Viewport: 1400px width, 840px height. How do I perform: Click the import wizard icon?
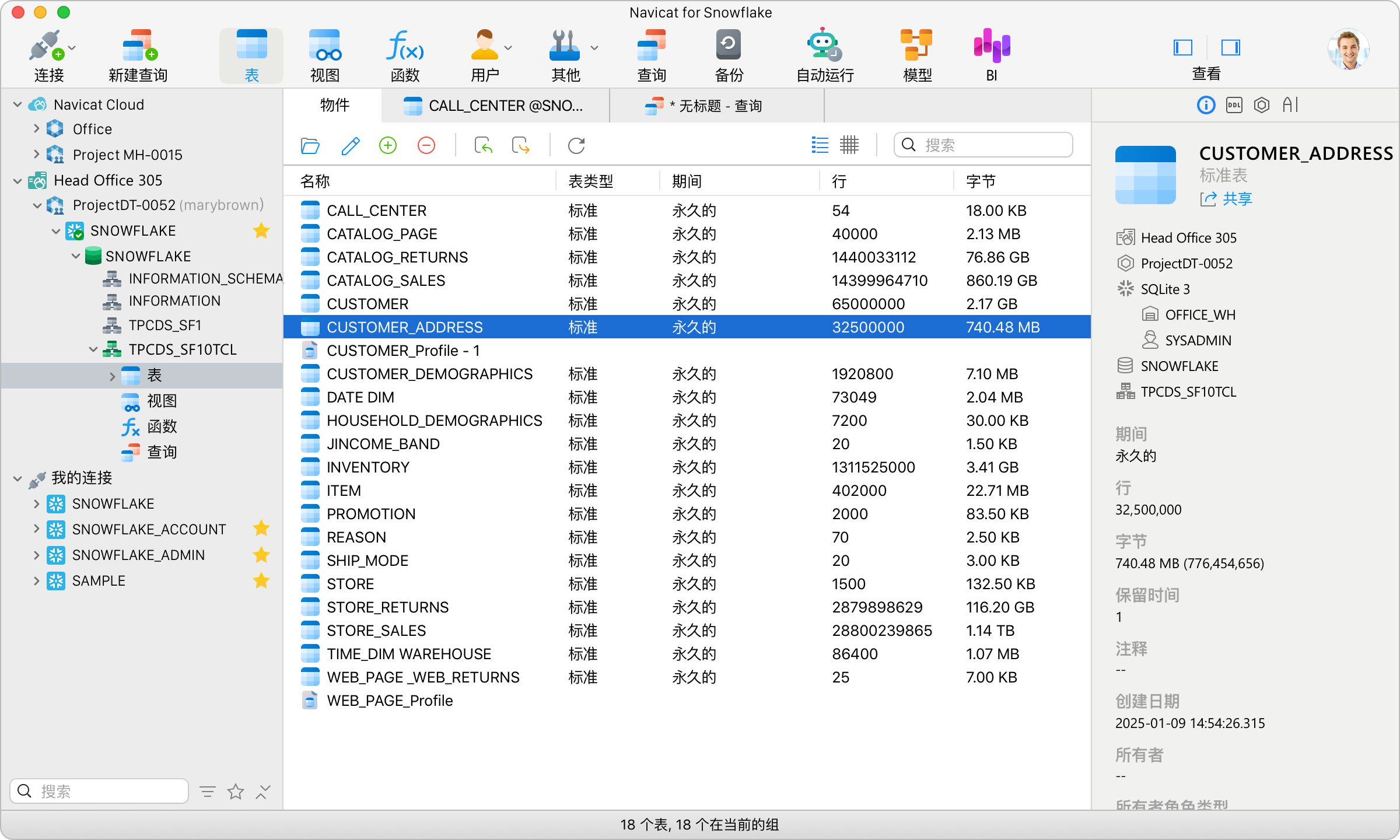(483, 145)
